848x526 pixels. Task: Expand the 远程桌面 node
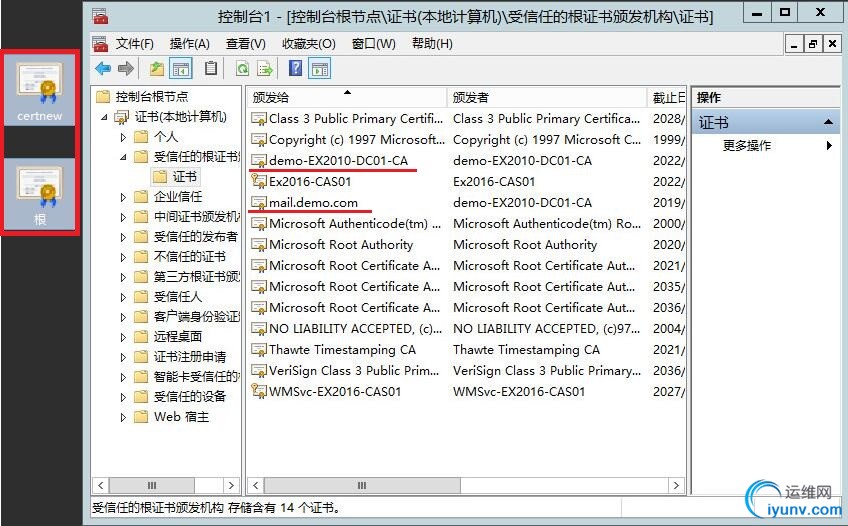coord(123,337)
